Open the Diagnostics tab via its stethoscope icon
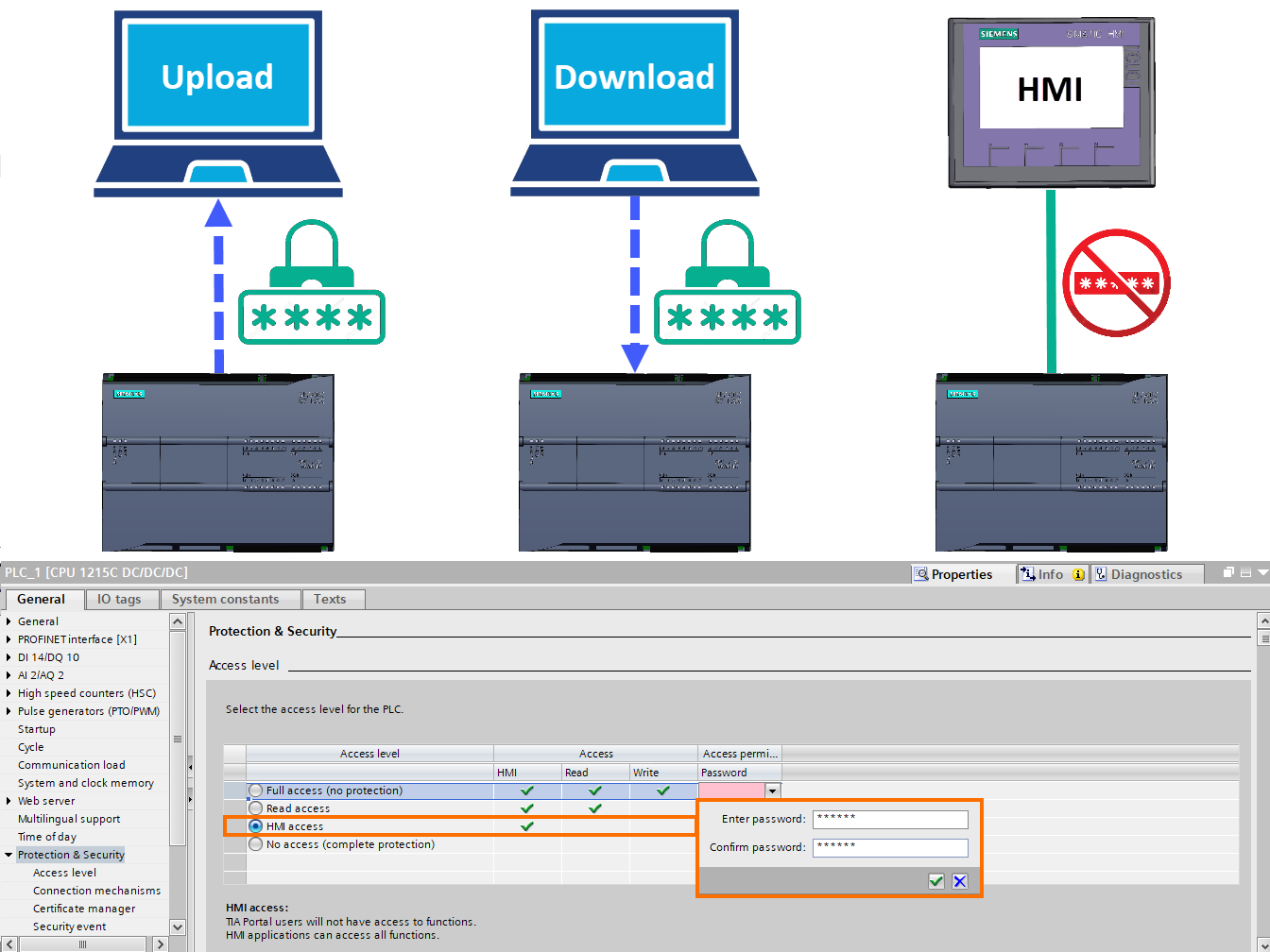 (x=1101, y=573)
